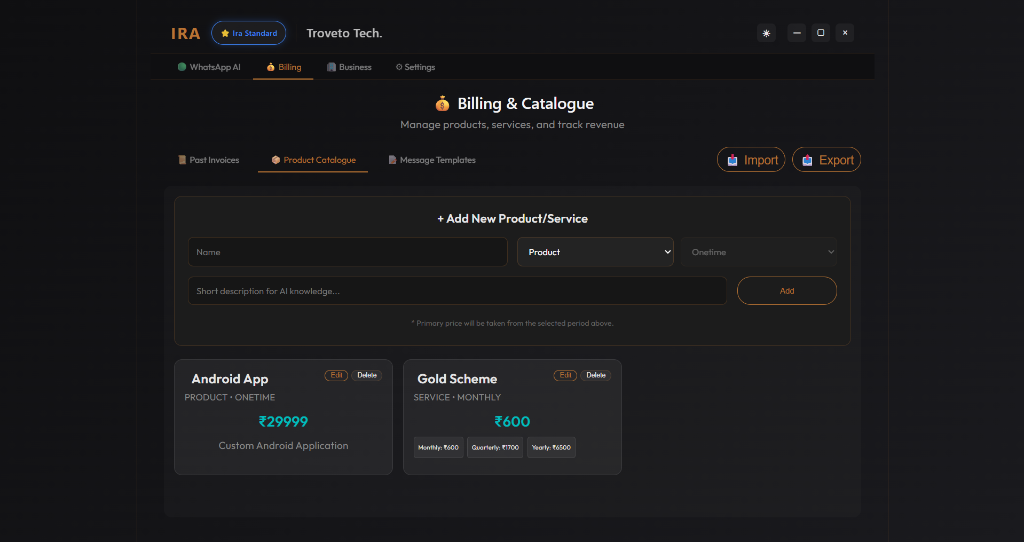Screen dimensions: 1024x542
Task: Open the WhatsApp AI tab
Action: point(209,67)
